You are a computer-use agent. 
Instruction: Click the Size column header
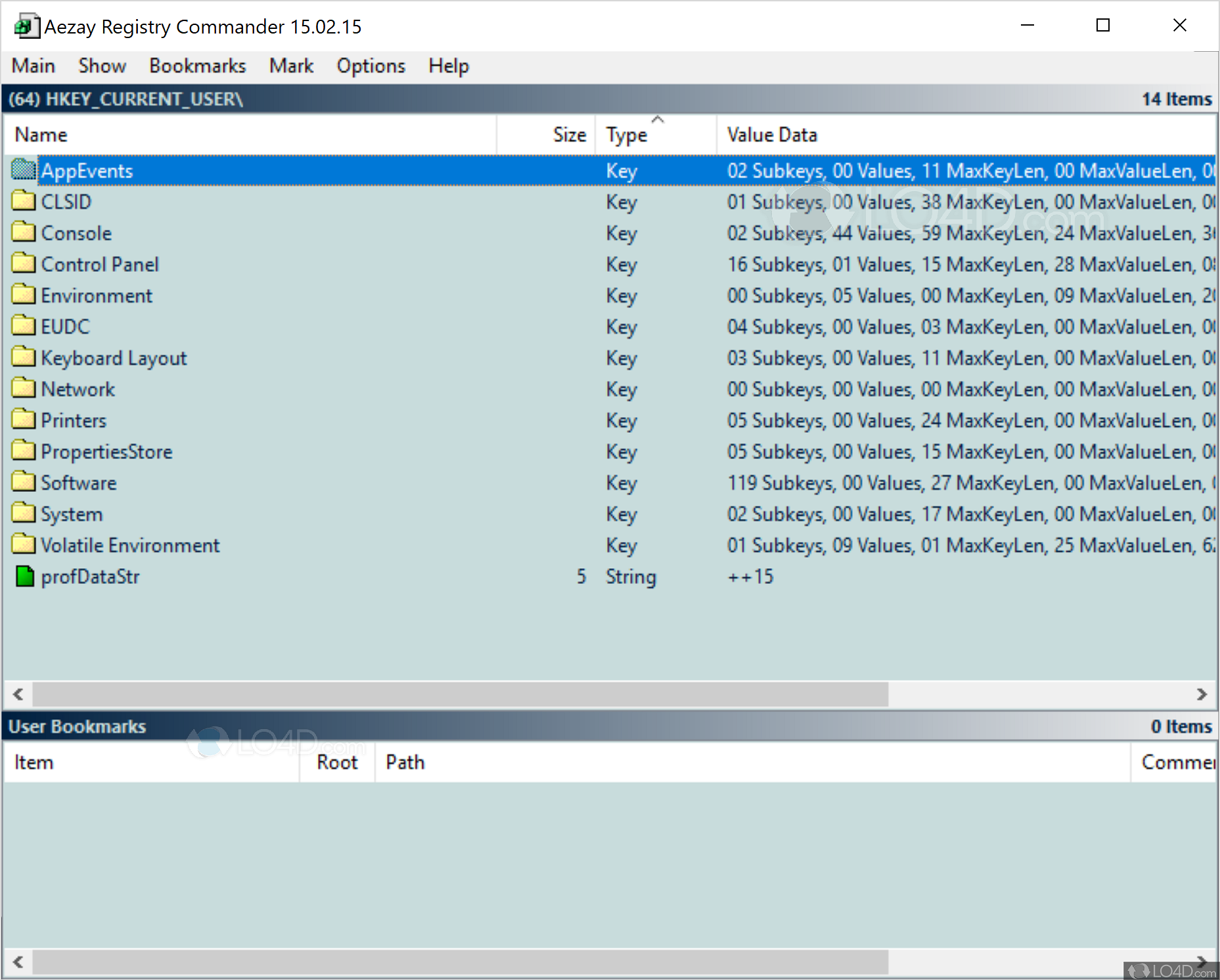click(568, 134)
